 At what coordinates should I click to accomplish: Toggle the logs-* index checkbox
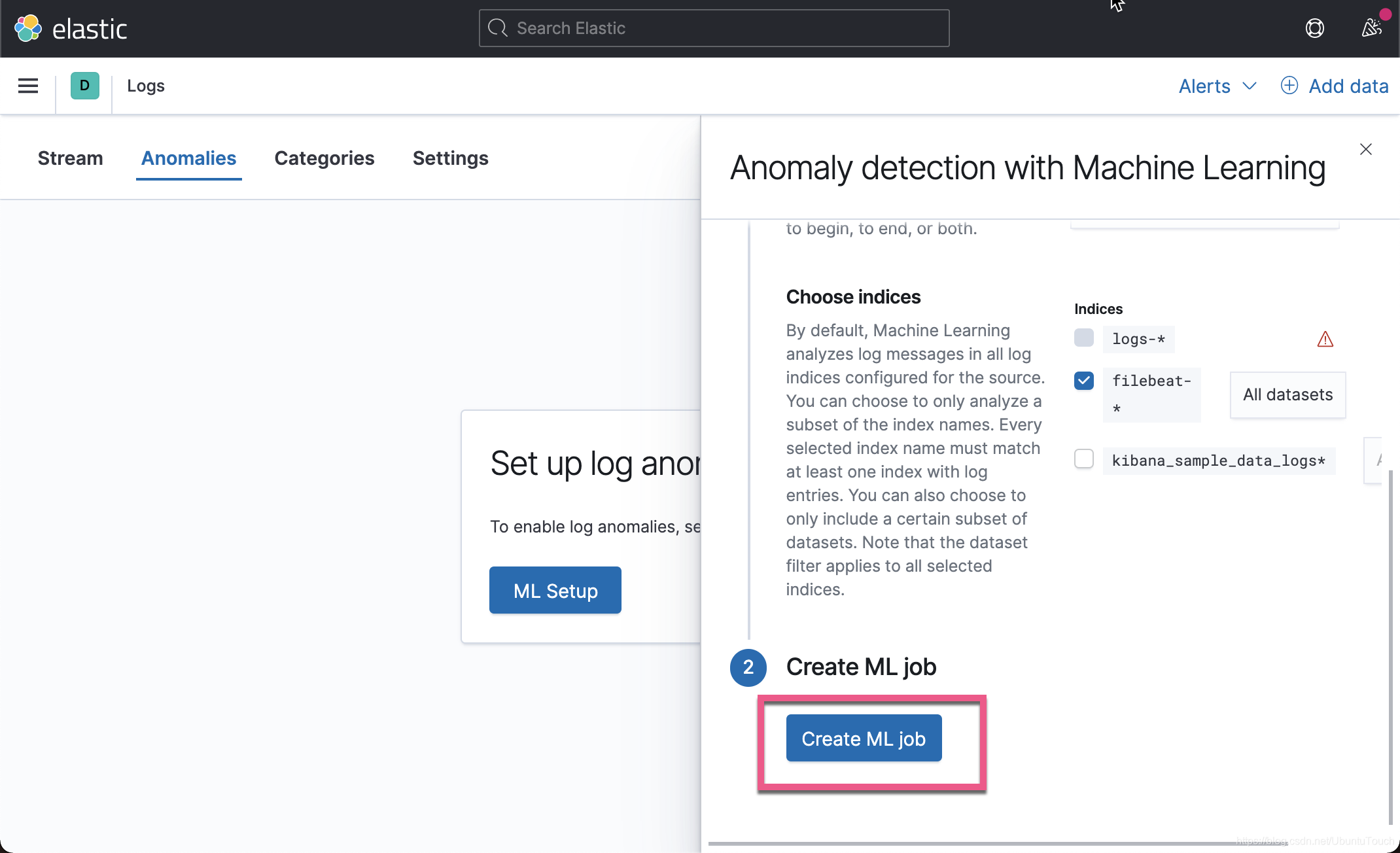pos(1083,338)
